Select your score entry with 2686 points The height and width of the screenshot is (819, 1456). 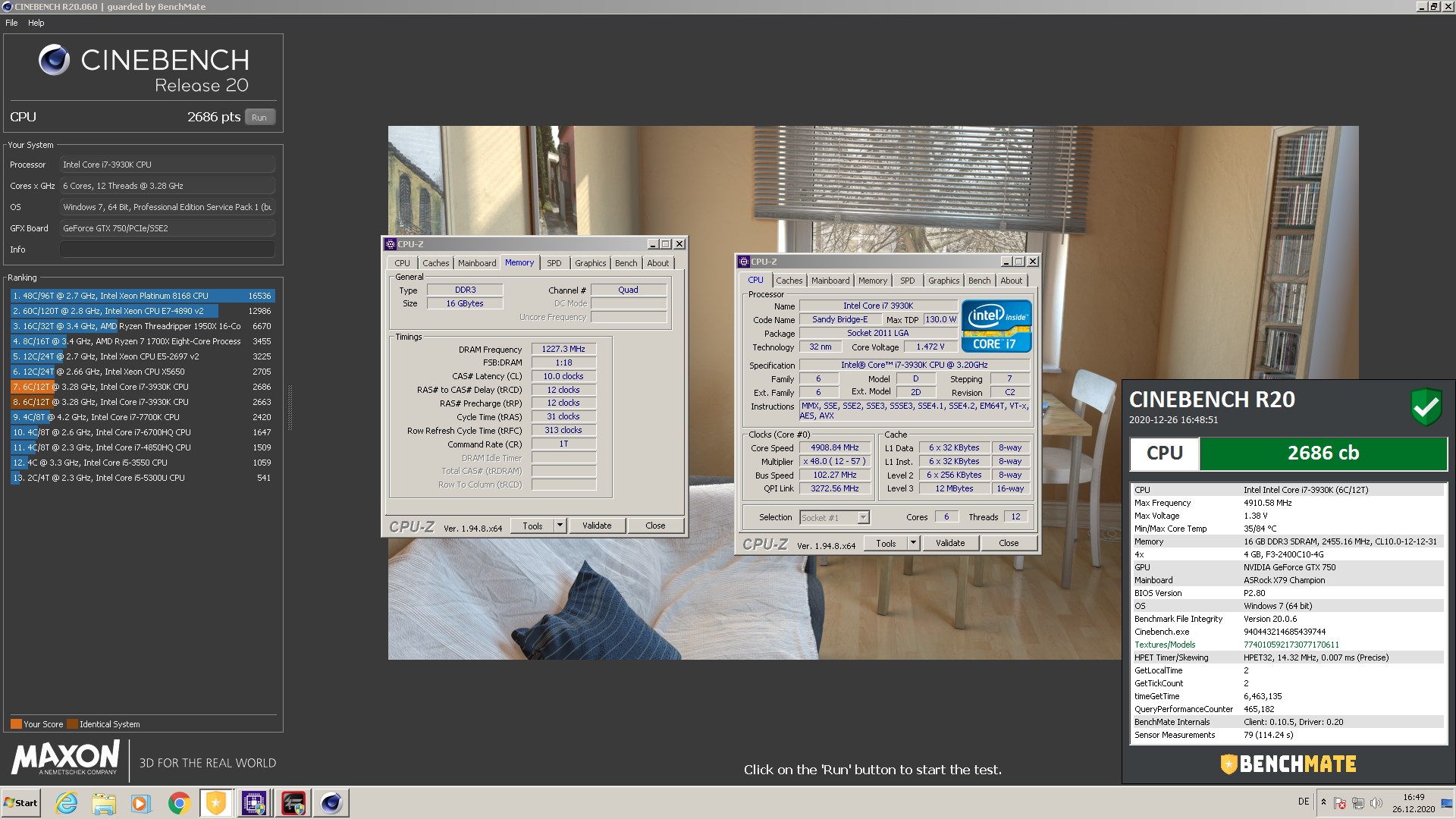[143, 387]
